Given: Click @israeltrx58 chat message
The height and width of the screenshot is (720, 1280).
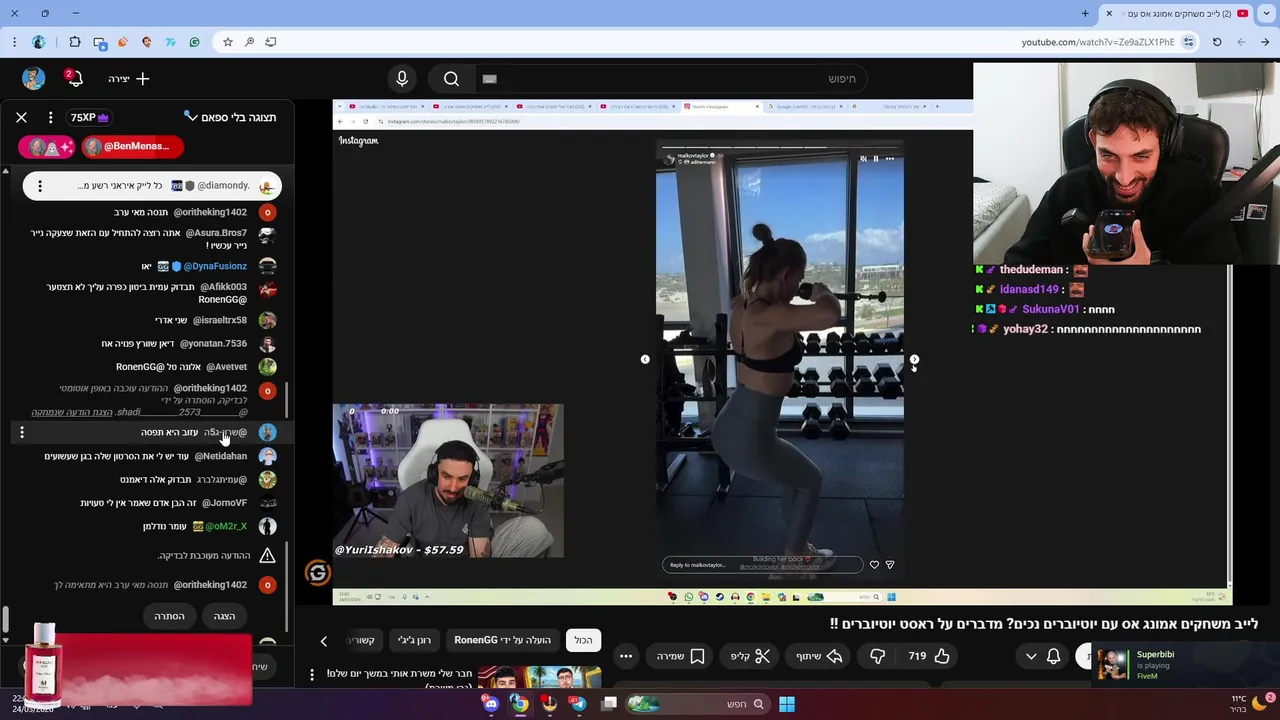Looking at the screenshot, I should click(x=200, y=320).
